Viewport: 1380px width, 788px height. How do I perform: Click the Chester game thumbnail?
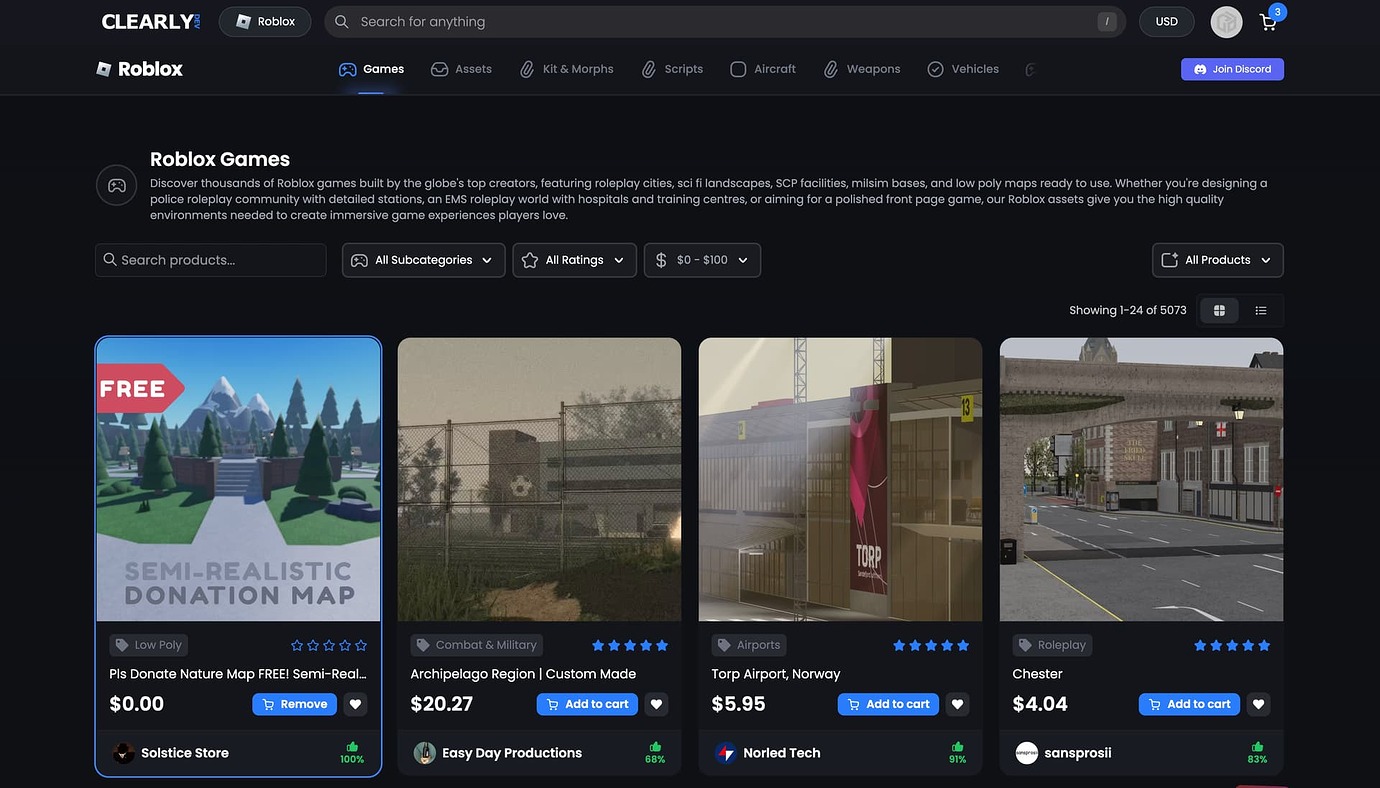click(1140, 478)
